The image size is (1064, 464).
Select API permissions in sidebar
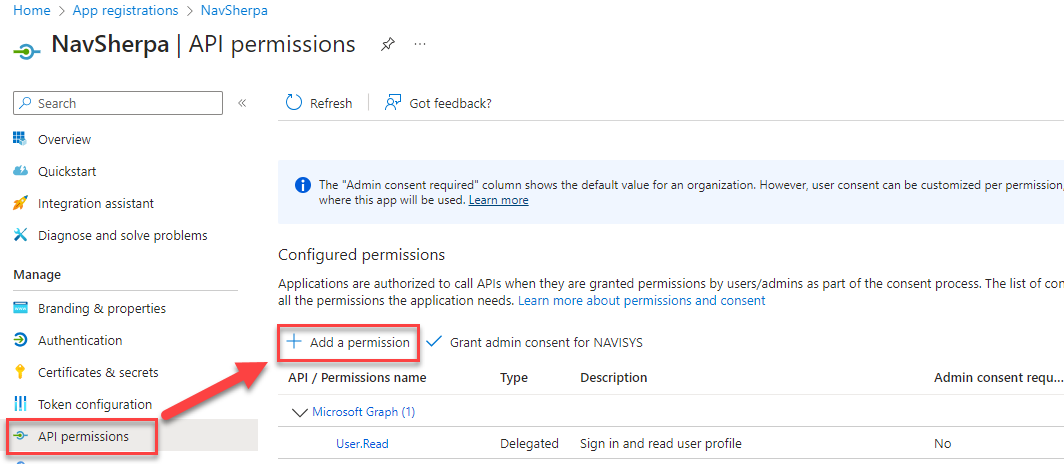click(x=83, y=437)
